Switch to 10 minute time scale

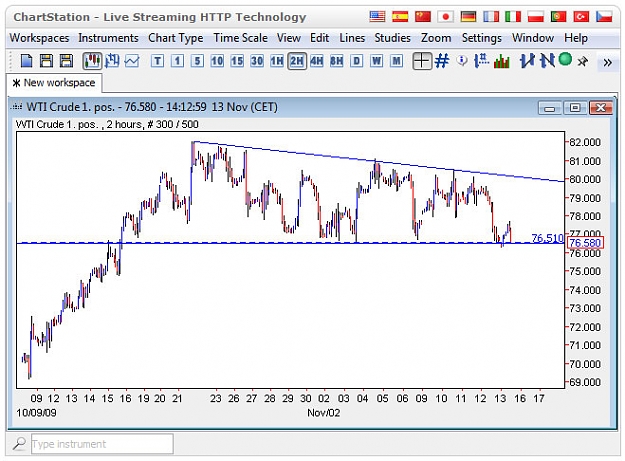pos(217,61)
